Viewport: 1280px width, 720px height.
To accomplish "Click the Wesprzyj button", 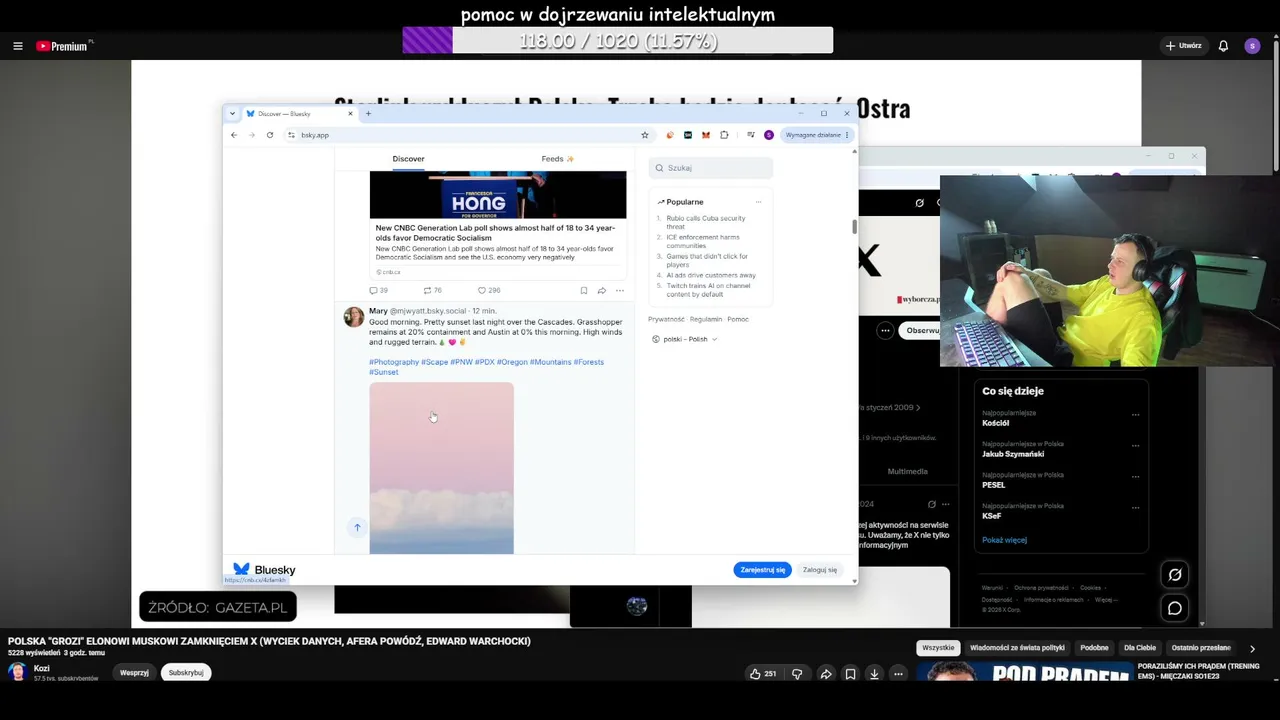I will [x=134, y=673].
